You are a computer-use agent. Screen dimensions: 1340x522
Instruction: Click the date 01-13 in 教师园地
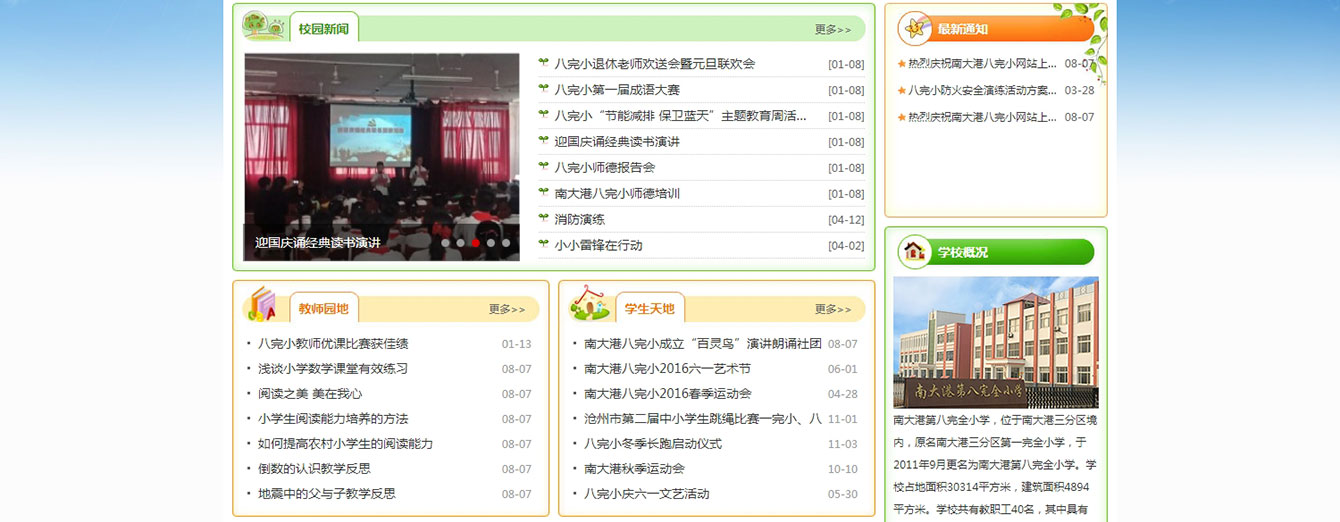tap(517, 344)
